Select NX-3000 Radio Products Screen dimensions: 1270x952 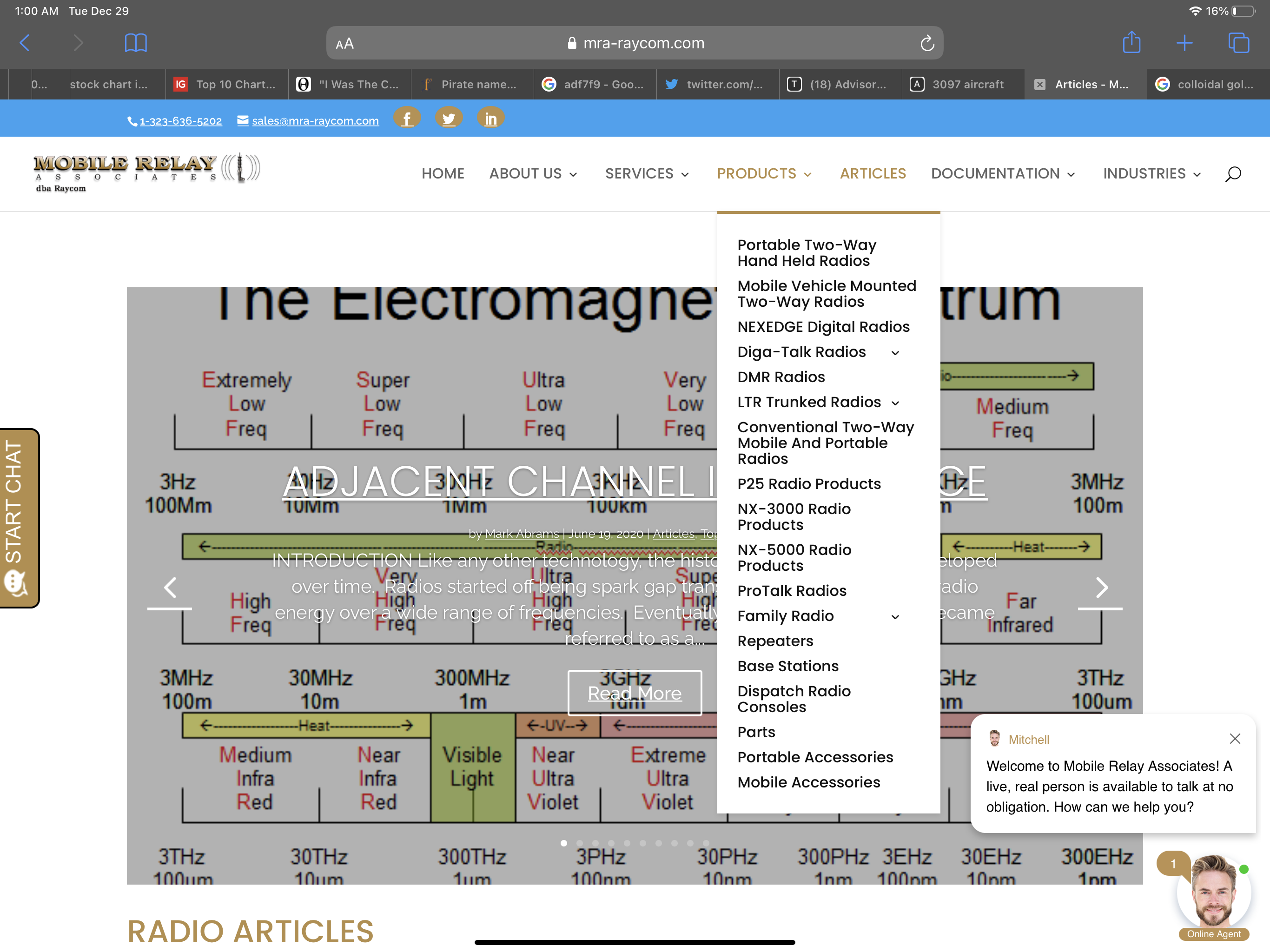794,517
